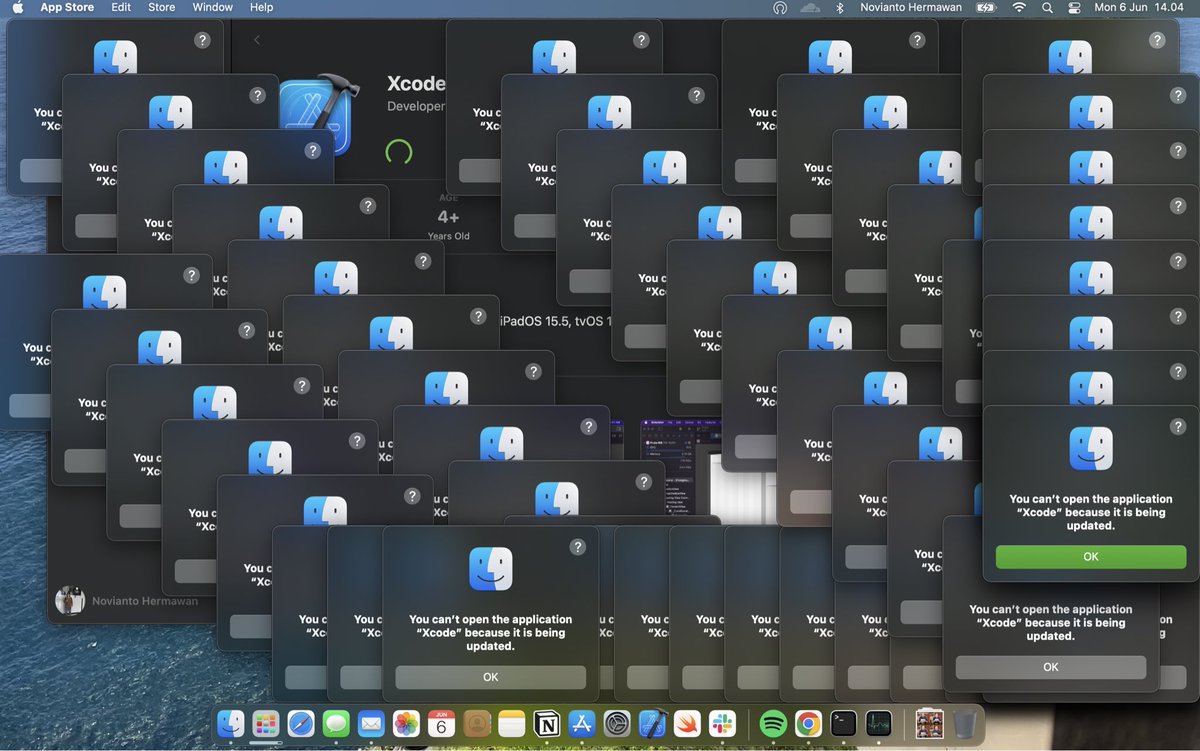
Task: Open the Trash in the dock
Action: pyautogui.click(x=964, y=723)
